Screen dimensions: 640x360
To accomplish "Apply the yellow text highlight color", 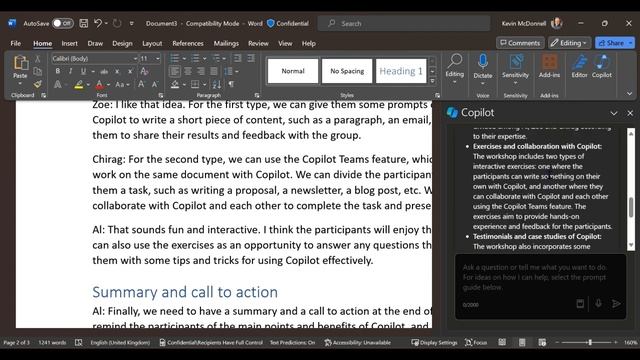I will (x=79, y=84).
